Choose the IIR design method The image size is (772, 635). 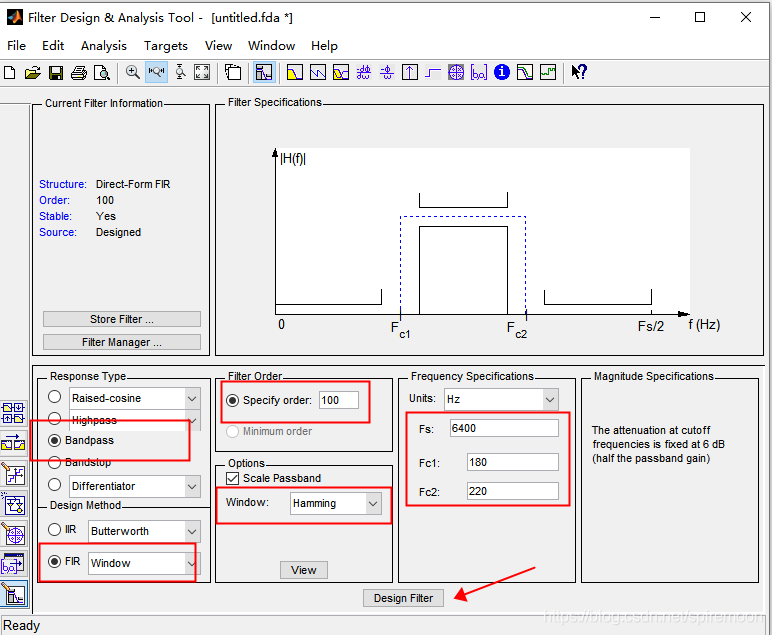[55, 530]
